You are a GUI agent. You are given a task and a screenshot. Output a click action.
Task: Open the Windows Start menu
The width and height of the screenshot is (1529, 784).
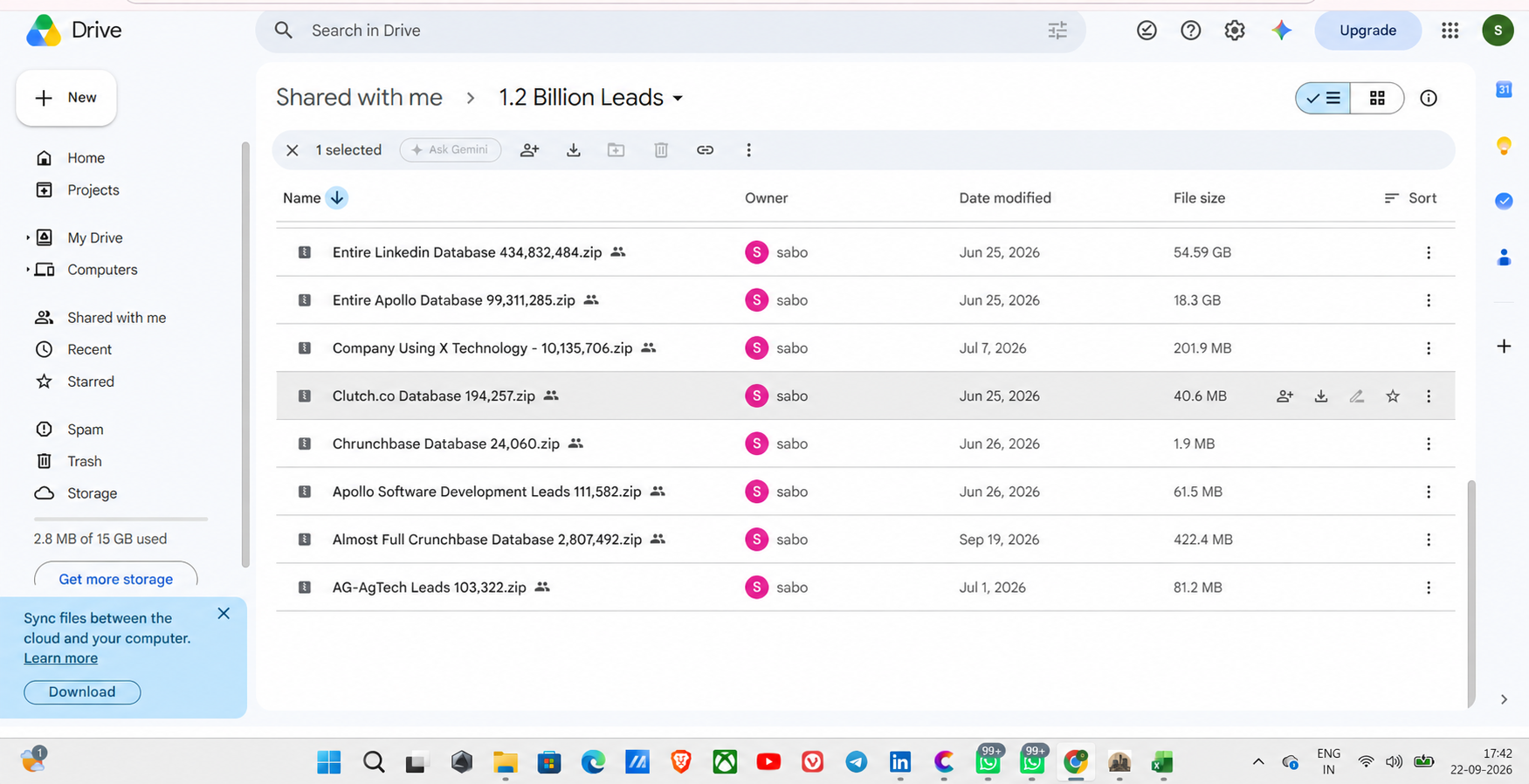329,762
